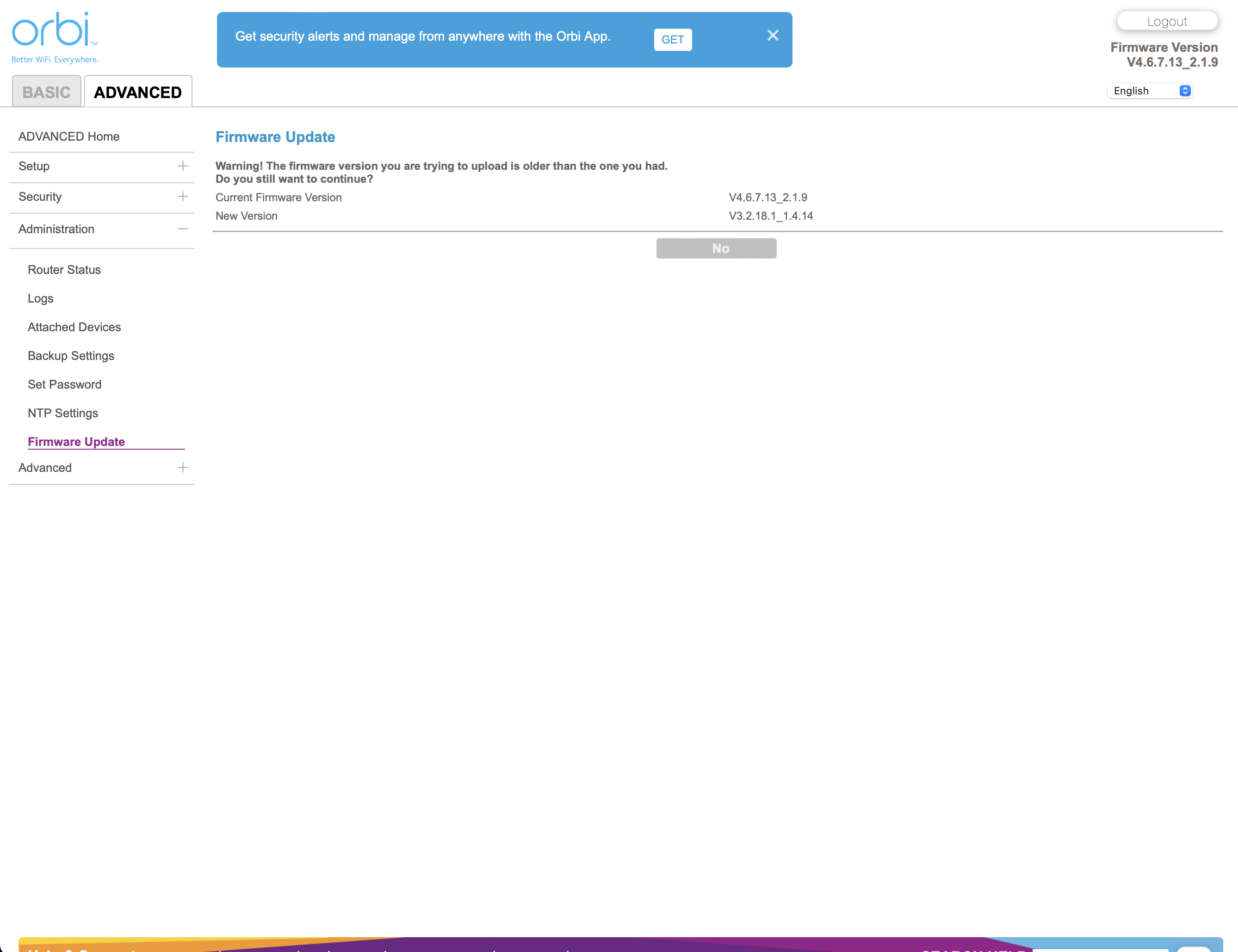Screen dimensions: 1238x952
Task: Switch to the BASIC tab
Action: (46, 92)
